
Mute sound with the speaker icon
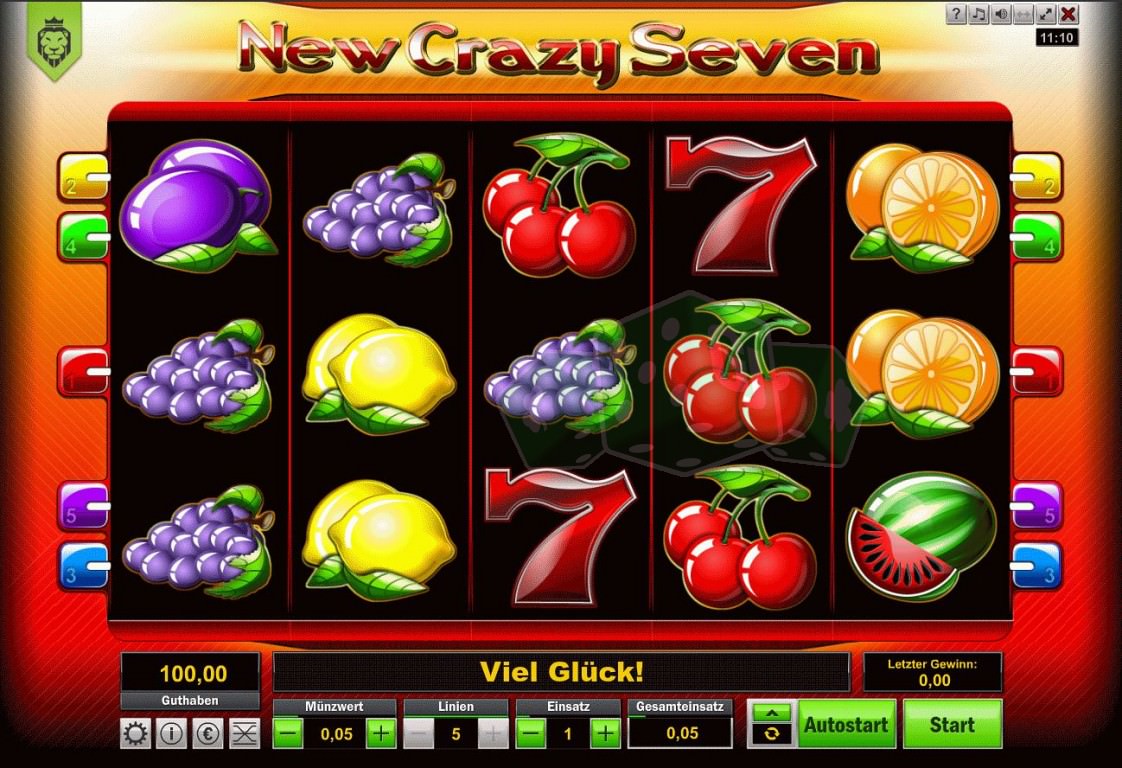click(1001, 14)
